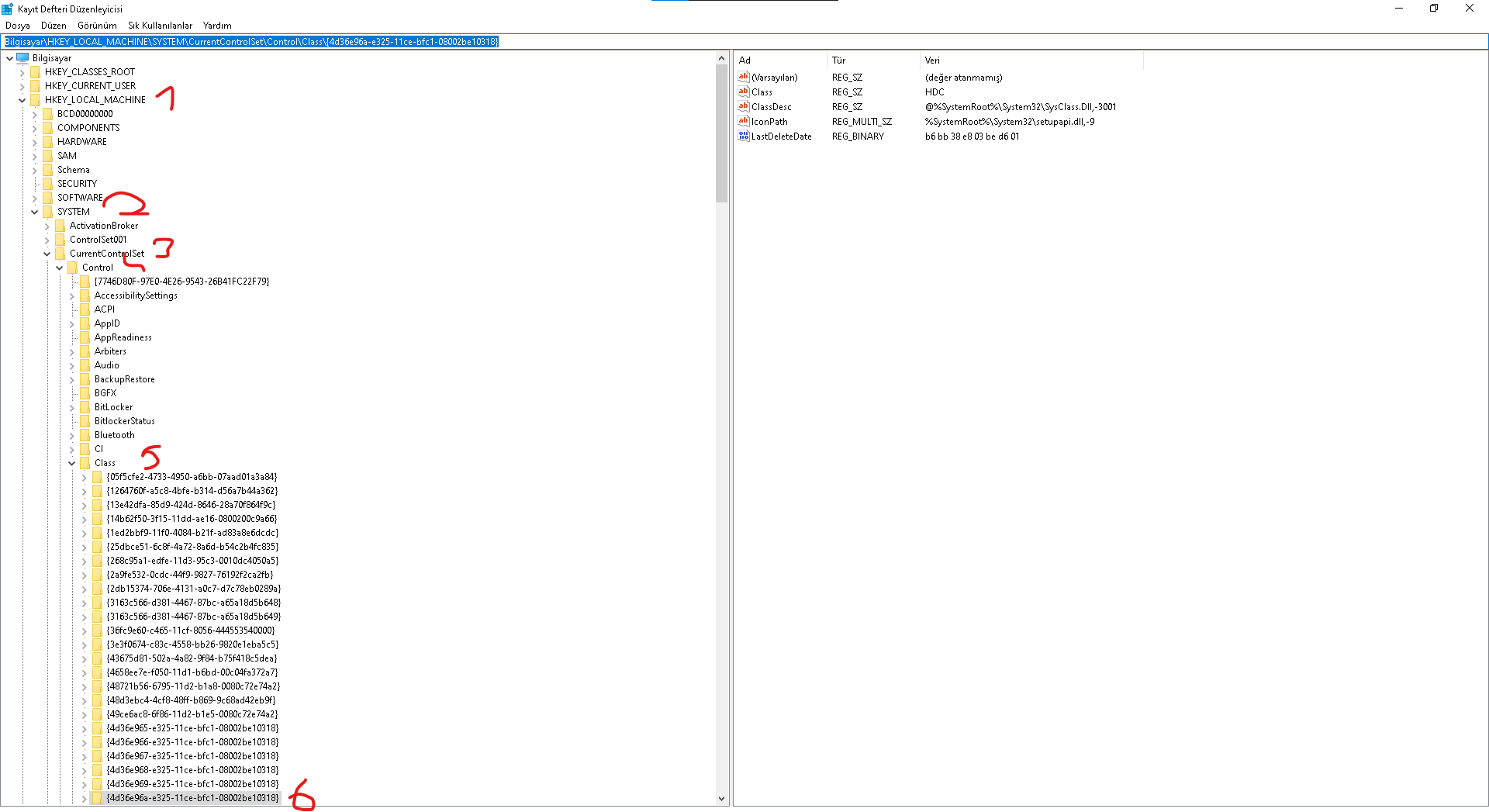Select the {36fc9e60-c465-11cf-8056-444553540000} key
Screen dimensions: 1489x812
pos(191,631)
